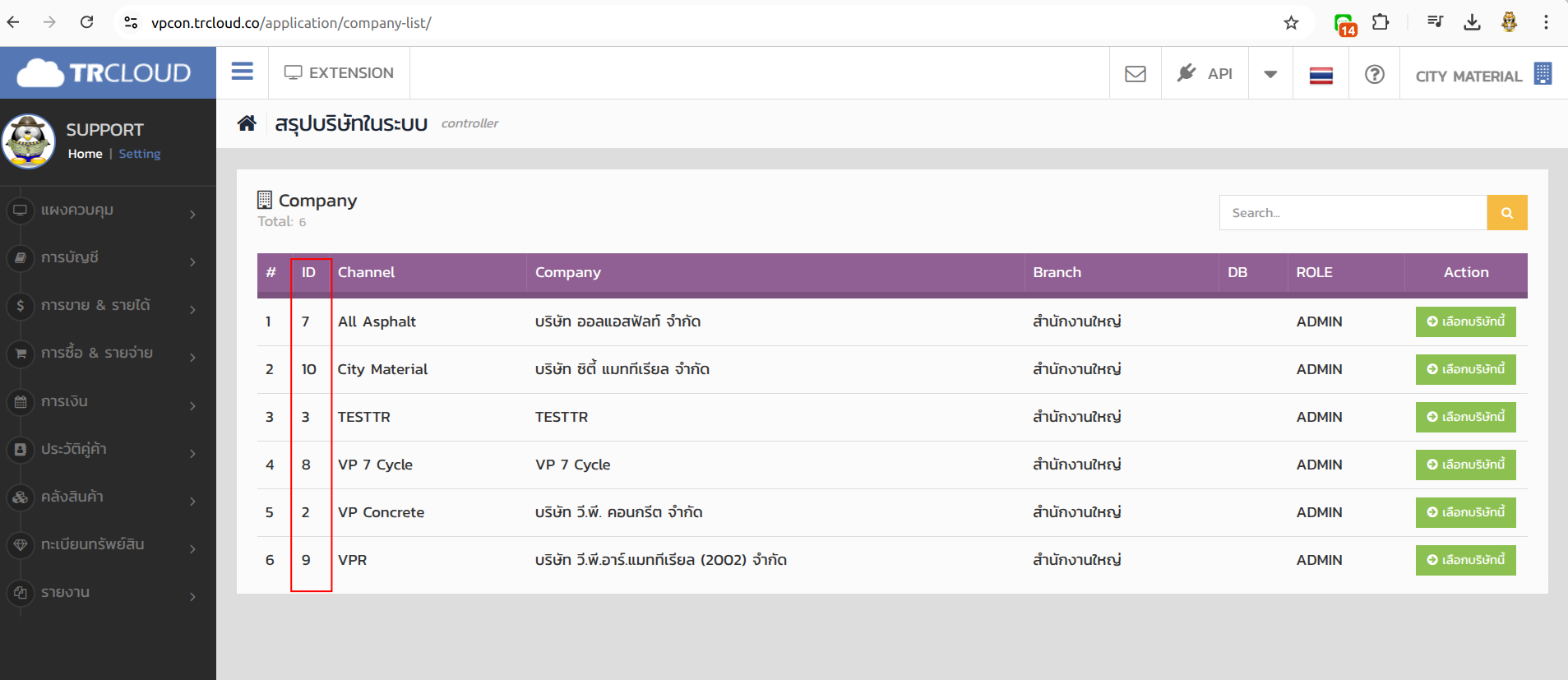The height and width of the screenshot is (680, 1568).
Task: Open the Chrome three-dot menu
Action: coord(1546,22)
